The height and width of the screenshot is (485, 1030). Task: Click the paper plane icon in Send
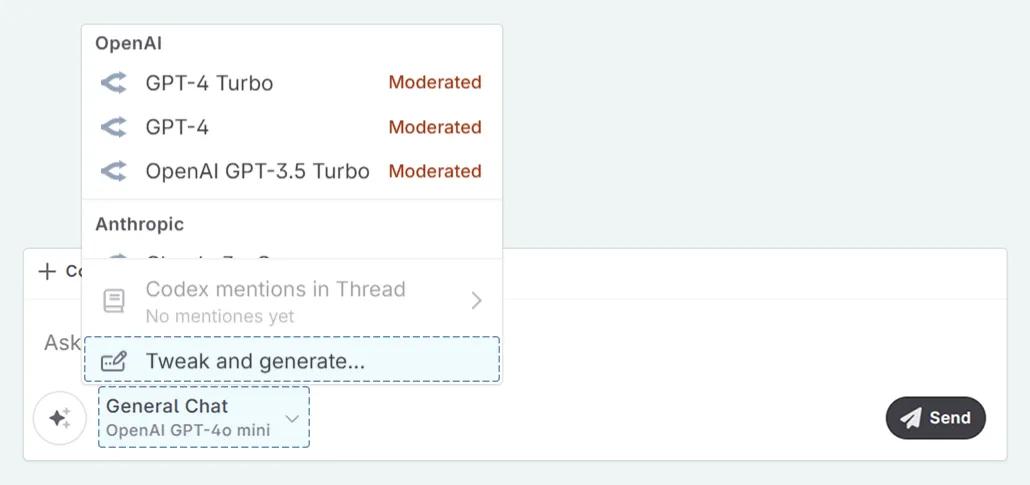coord(910,418)
